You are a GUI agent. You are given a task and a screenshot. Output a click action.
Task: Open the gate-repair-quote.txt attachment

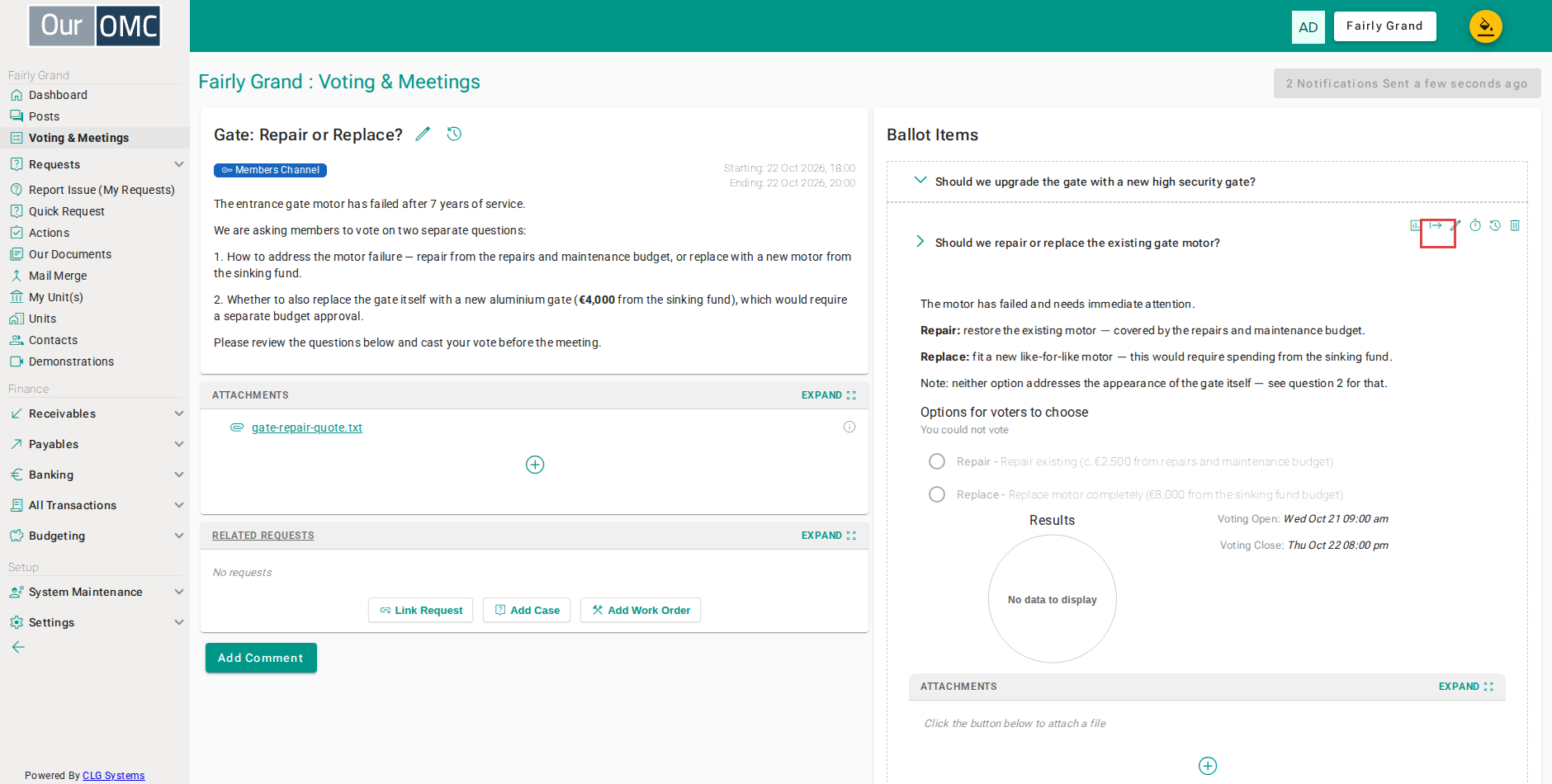pyautogui.click(x=307, y=427)
